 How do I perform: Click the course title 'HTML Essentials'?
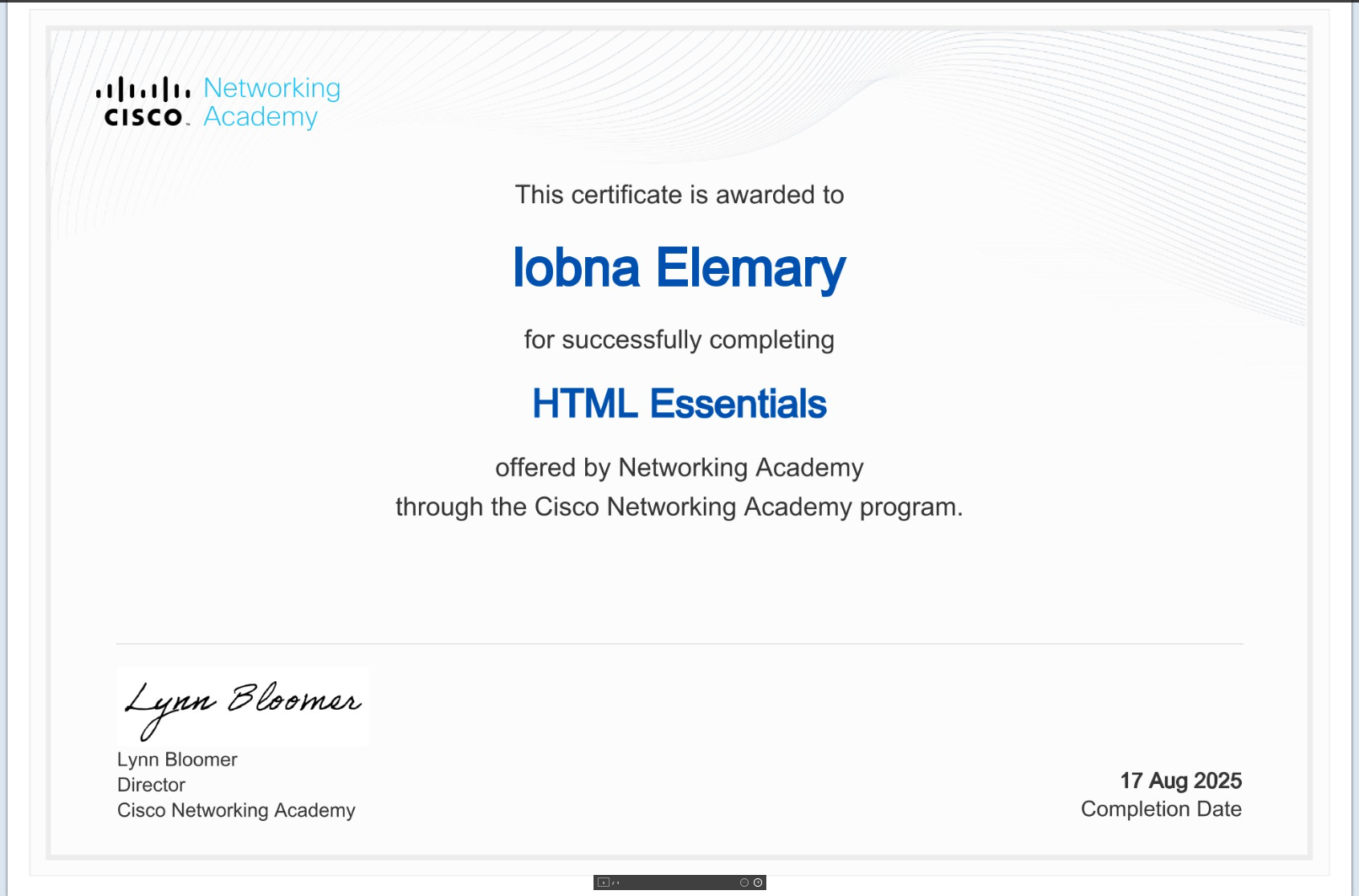point(679,404)
